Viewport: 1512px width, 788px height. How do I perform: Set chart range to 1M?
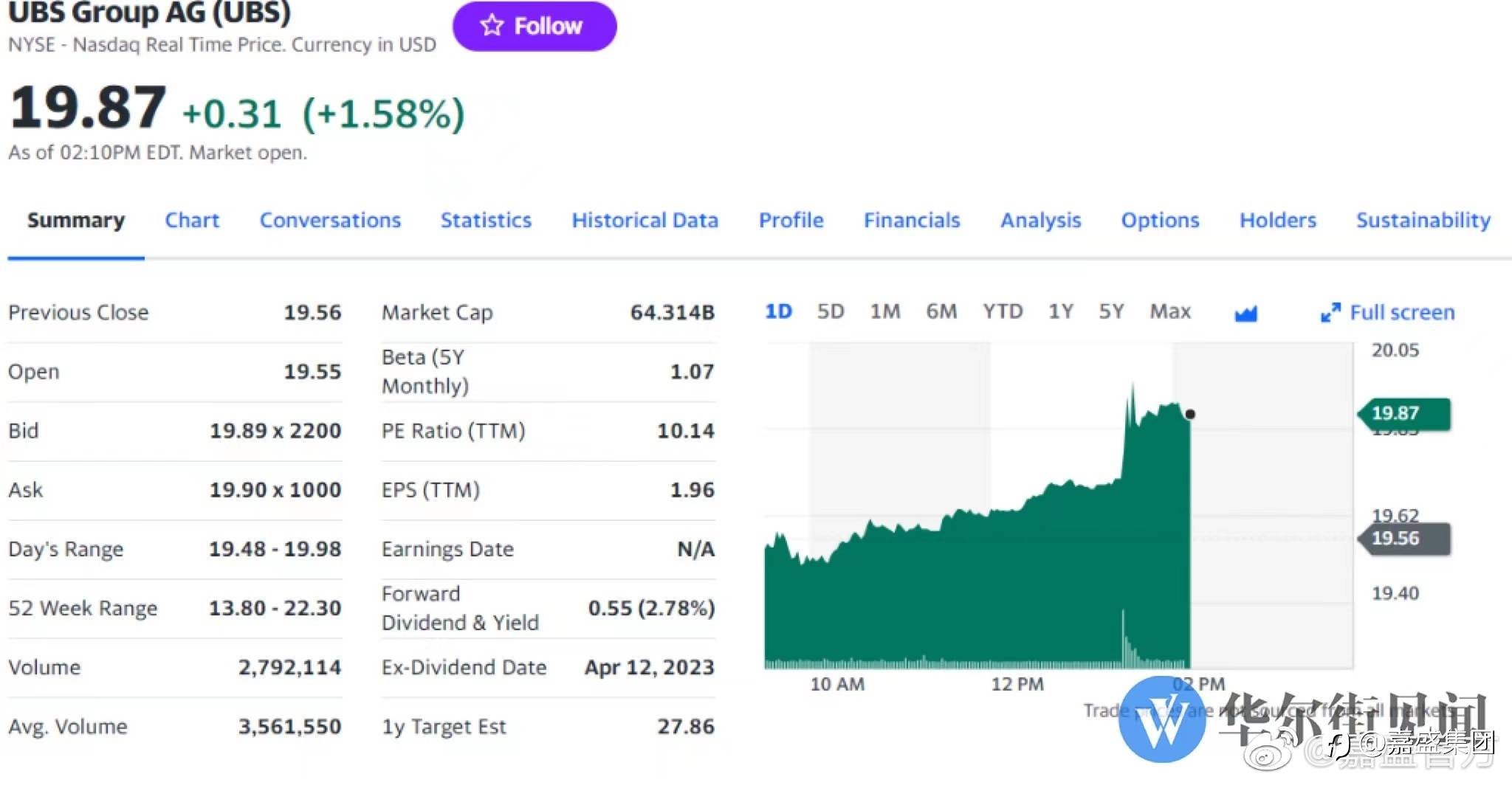(x=885, y=311)
